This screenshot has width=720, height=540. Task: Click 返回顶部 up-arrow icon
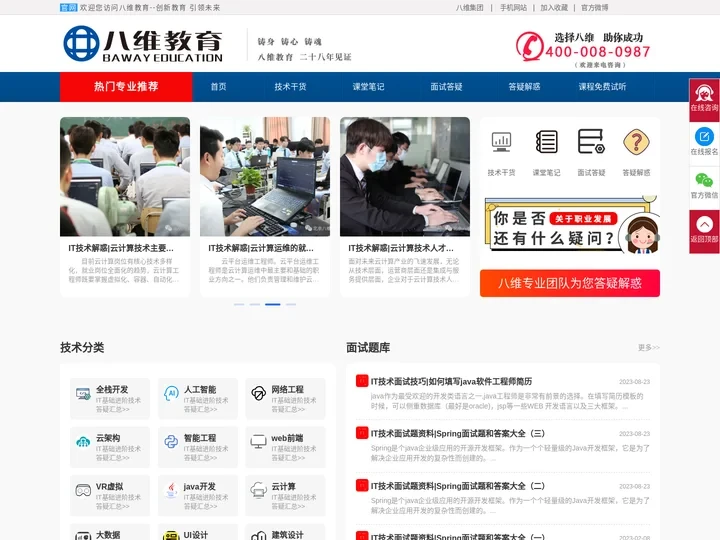(x=704, y=225)
